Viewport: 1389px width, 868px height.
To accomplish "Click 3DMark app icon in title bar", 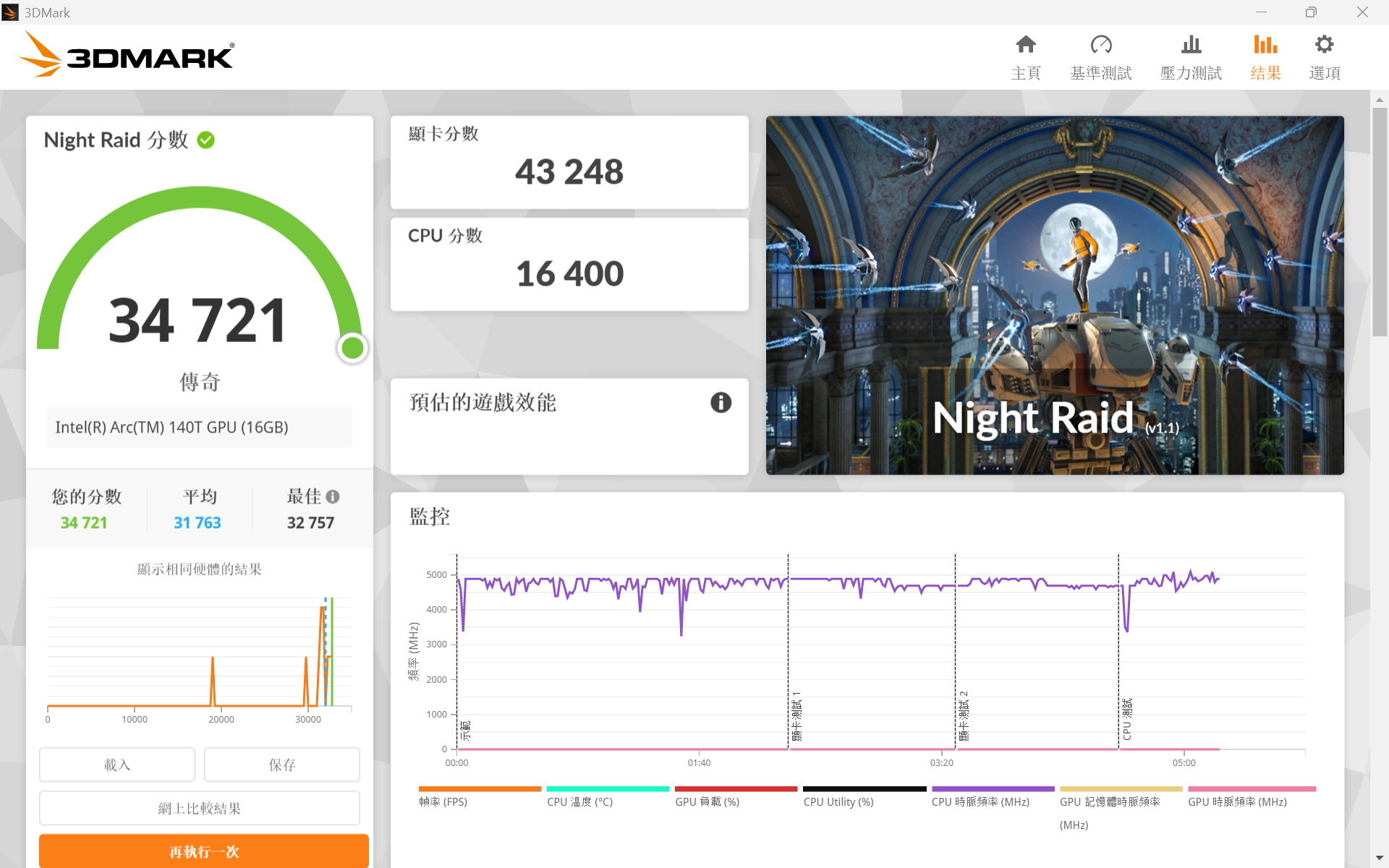I will pyautogui.click(x=10, y=12).
